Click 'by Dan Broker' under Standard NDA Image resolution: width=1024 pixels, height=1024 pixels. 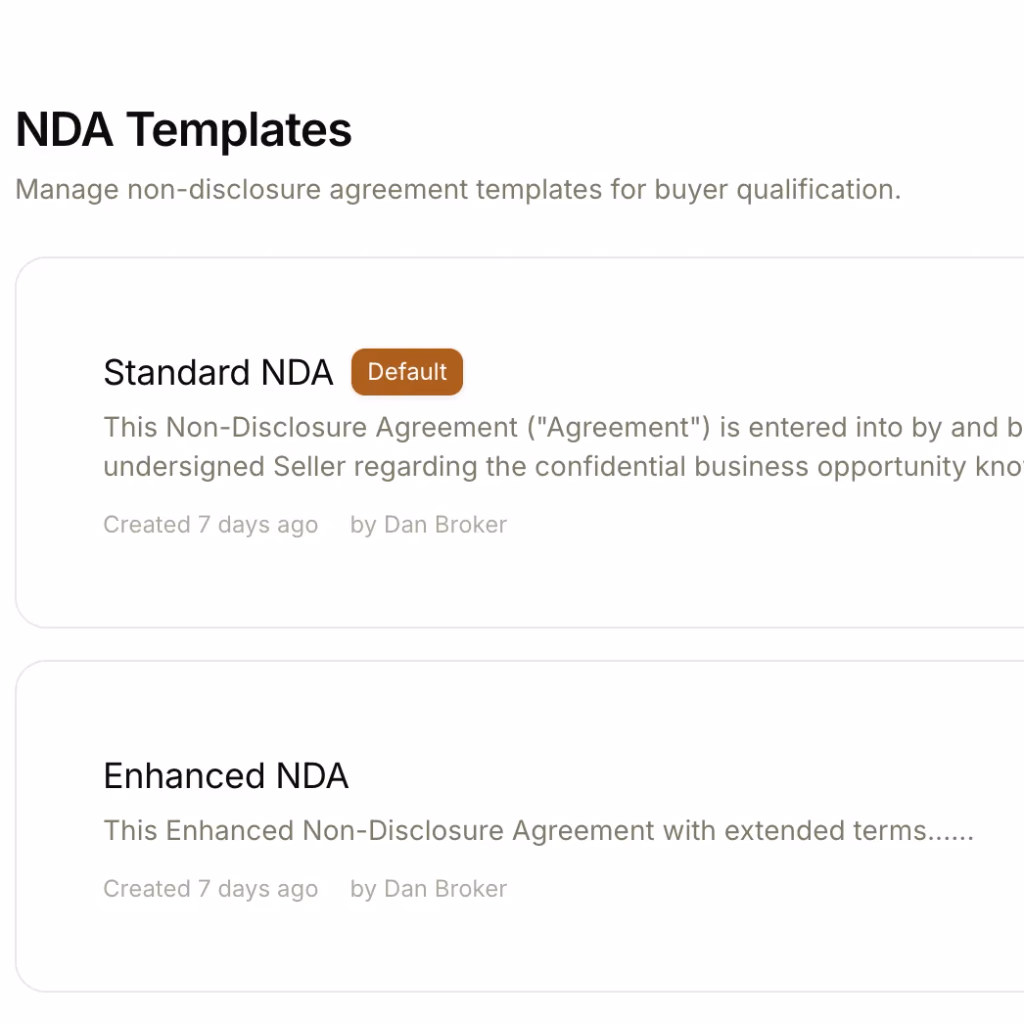point(428,524)
